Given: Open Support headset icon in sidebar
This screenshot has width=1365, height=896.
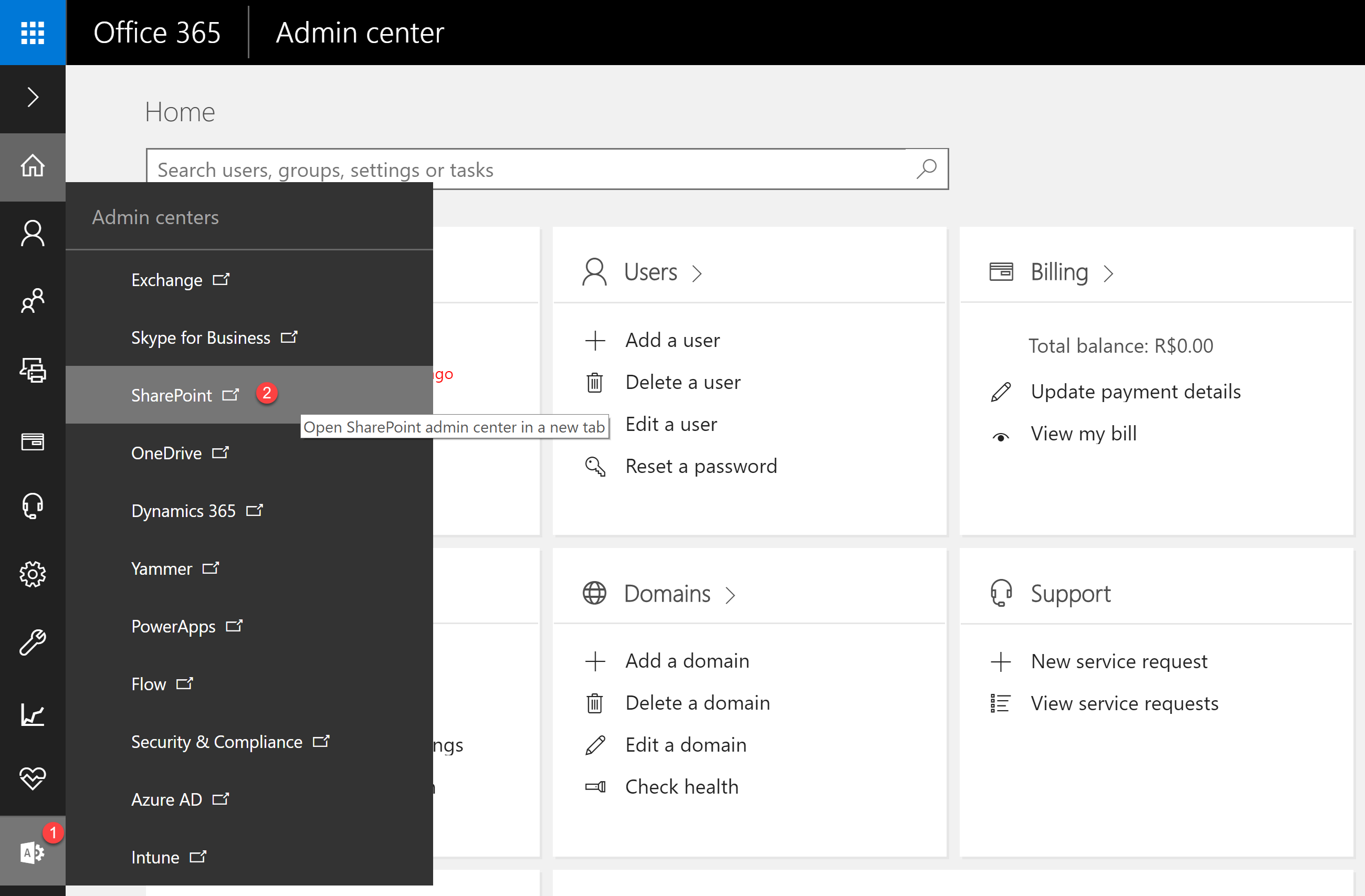Looking at the screenshot, I should point(33,505).
